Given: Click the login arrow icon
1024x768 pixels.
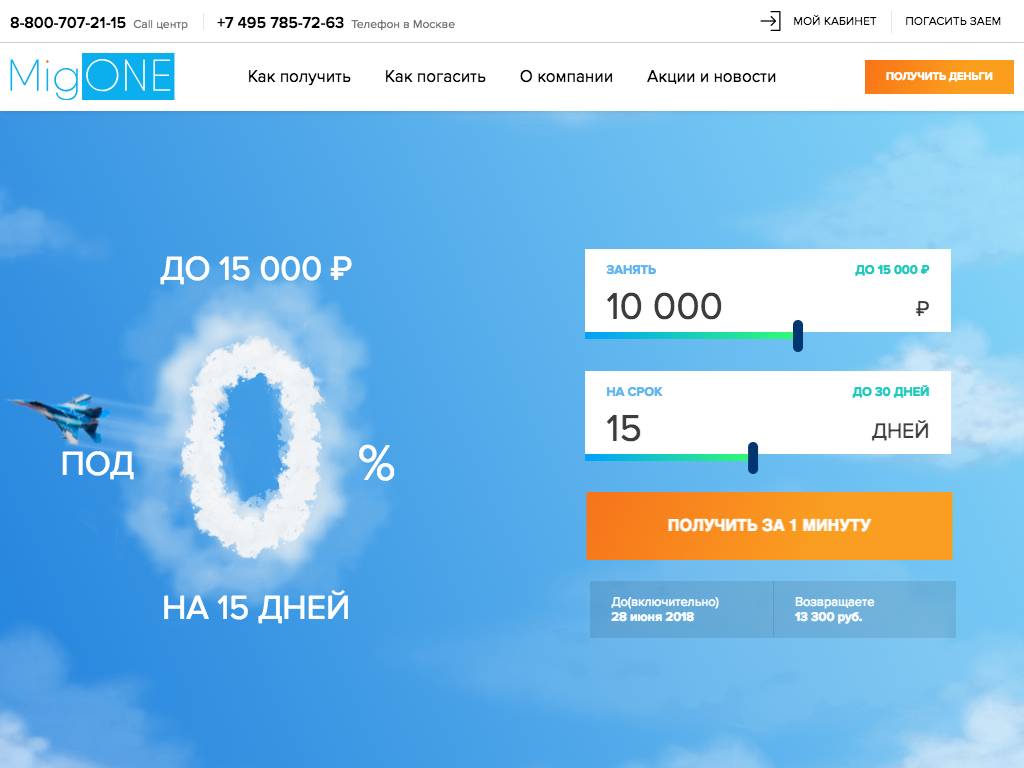Looking at the screenshot, I should pos(770,21).
